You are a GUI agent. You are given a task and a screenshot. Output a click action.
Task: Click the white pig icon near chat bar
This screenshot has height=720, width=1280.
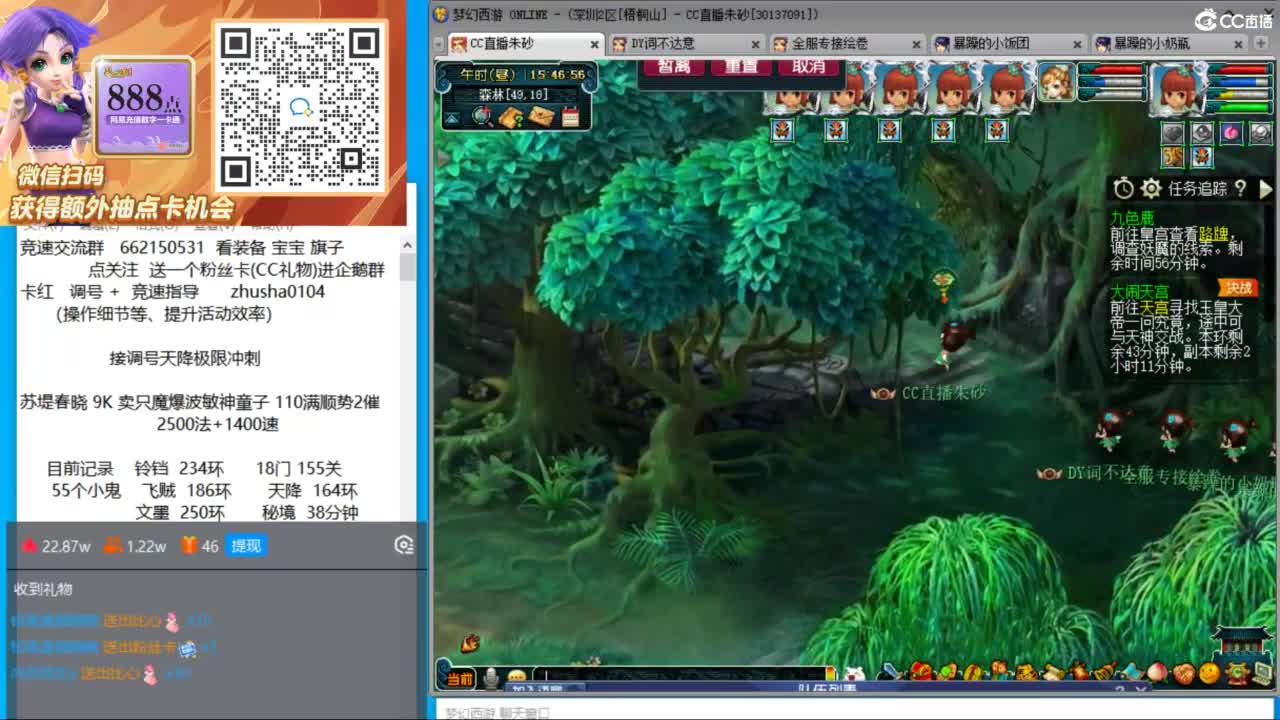(x=853, y=674)
